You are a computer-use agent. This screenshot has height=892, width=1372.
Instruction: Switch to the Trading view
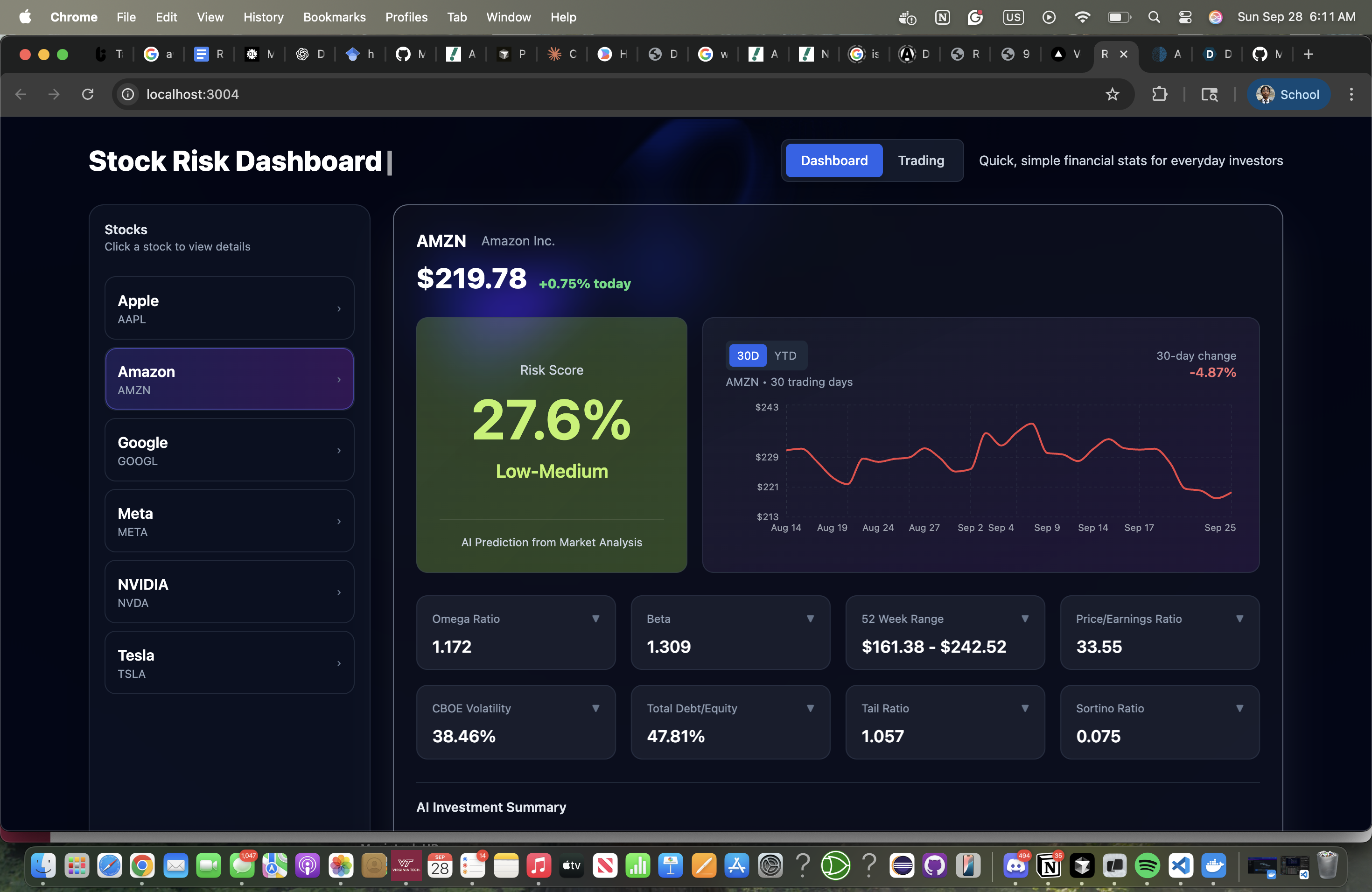[x=921, y=161]
